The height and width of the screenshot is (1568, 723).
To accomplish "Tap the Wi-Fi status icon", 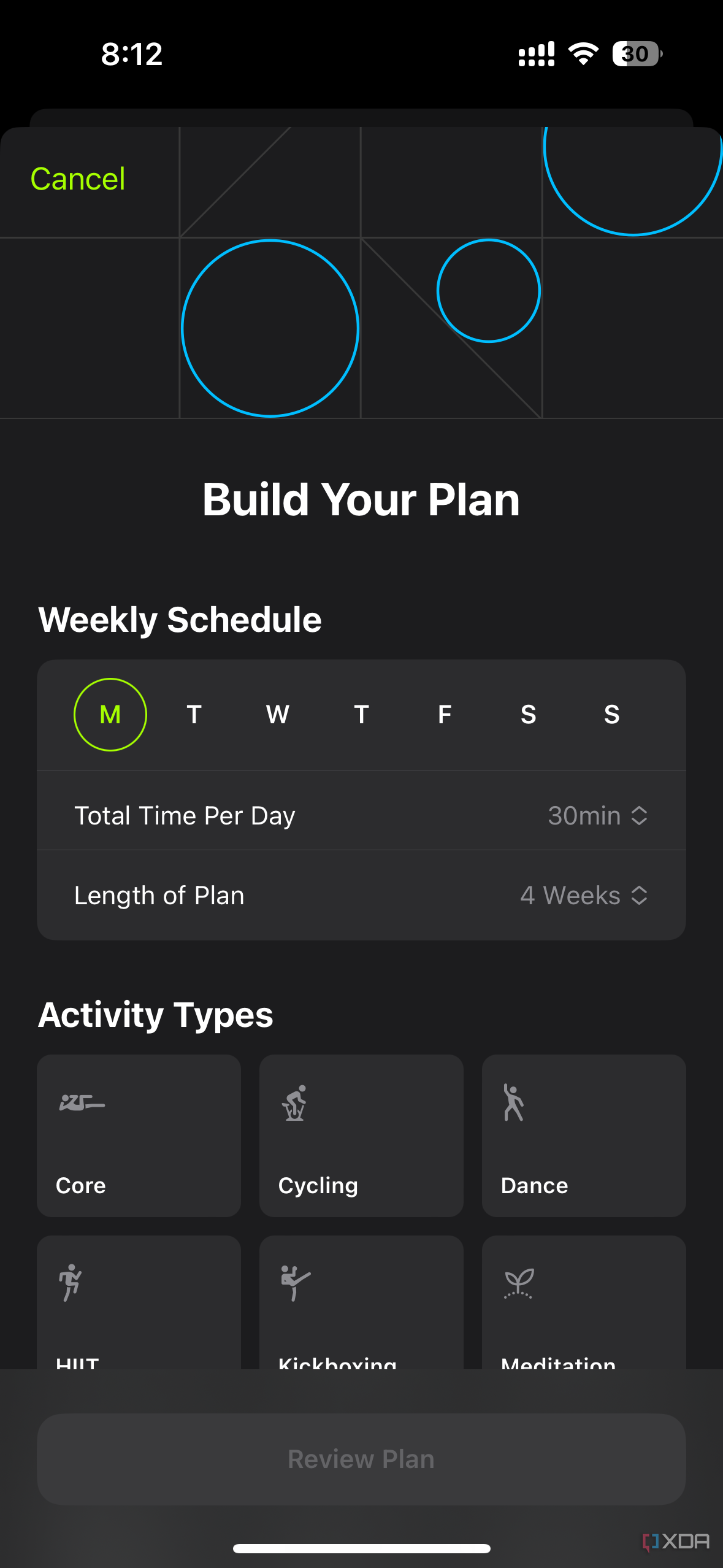I will 583,54.
